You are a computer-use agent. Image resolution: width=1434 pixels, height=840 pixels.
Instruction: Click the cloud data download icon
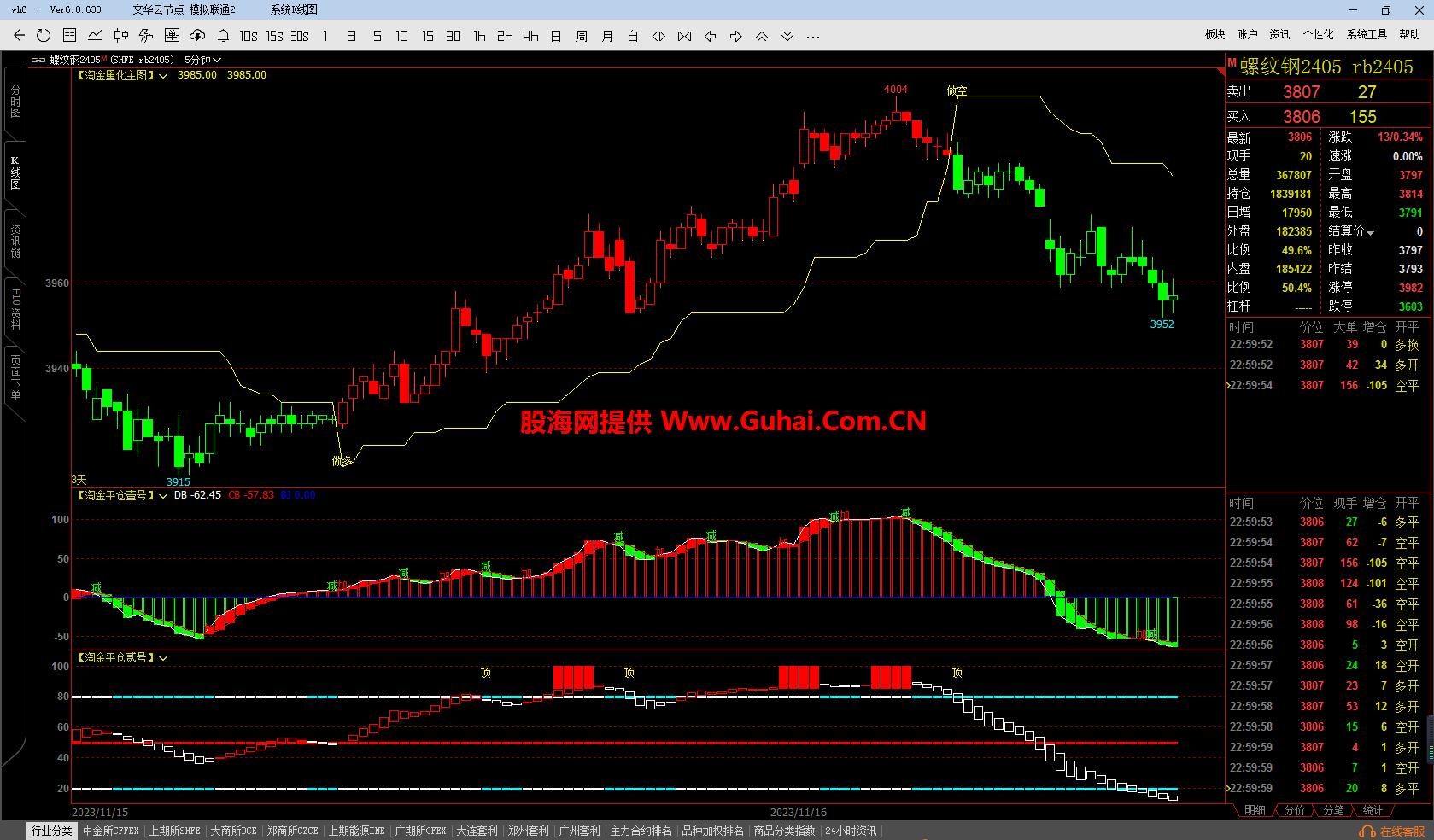[197, 36]
